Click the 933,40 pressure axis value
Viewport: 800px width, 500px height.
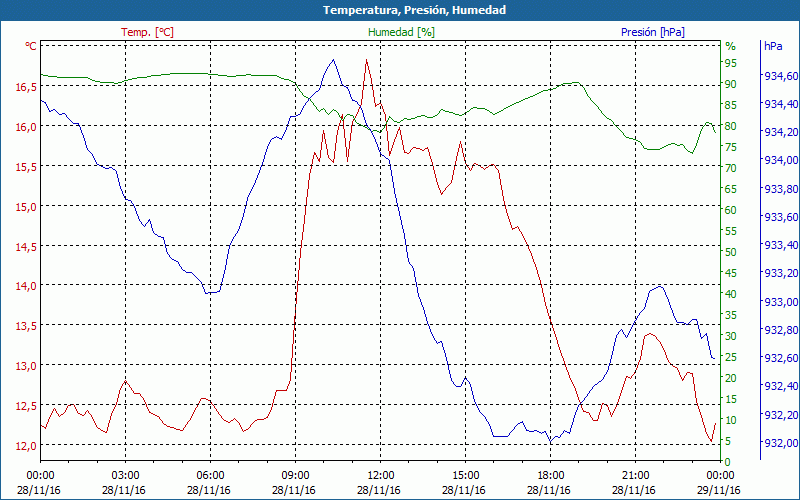pos(781,245)
